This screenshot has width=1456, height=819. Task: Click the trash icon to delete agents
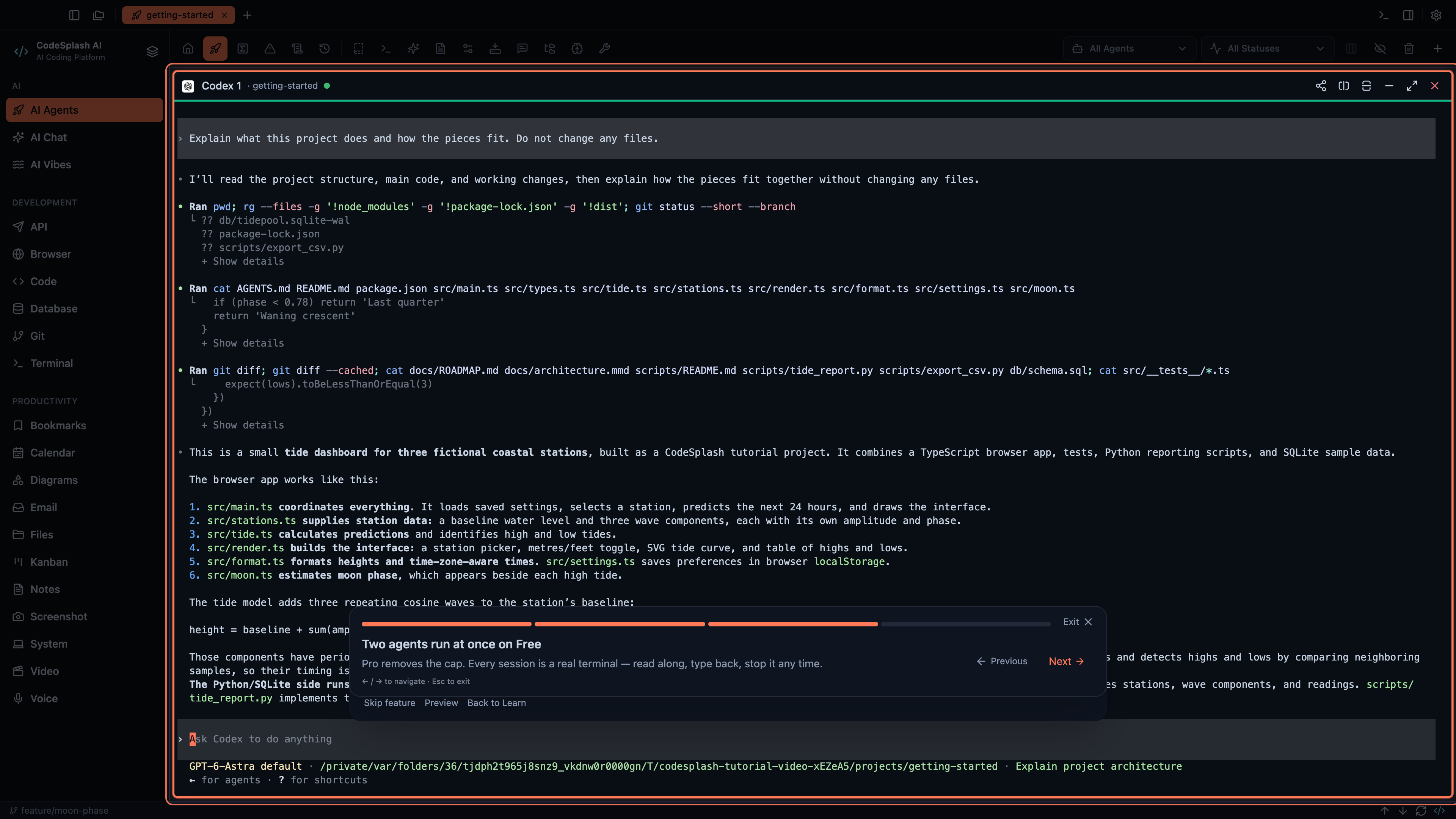coord(1409,49)
